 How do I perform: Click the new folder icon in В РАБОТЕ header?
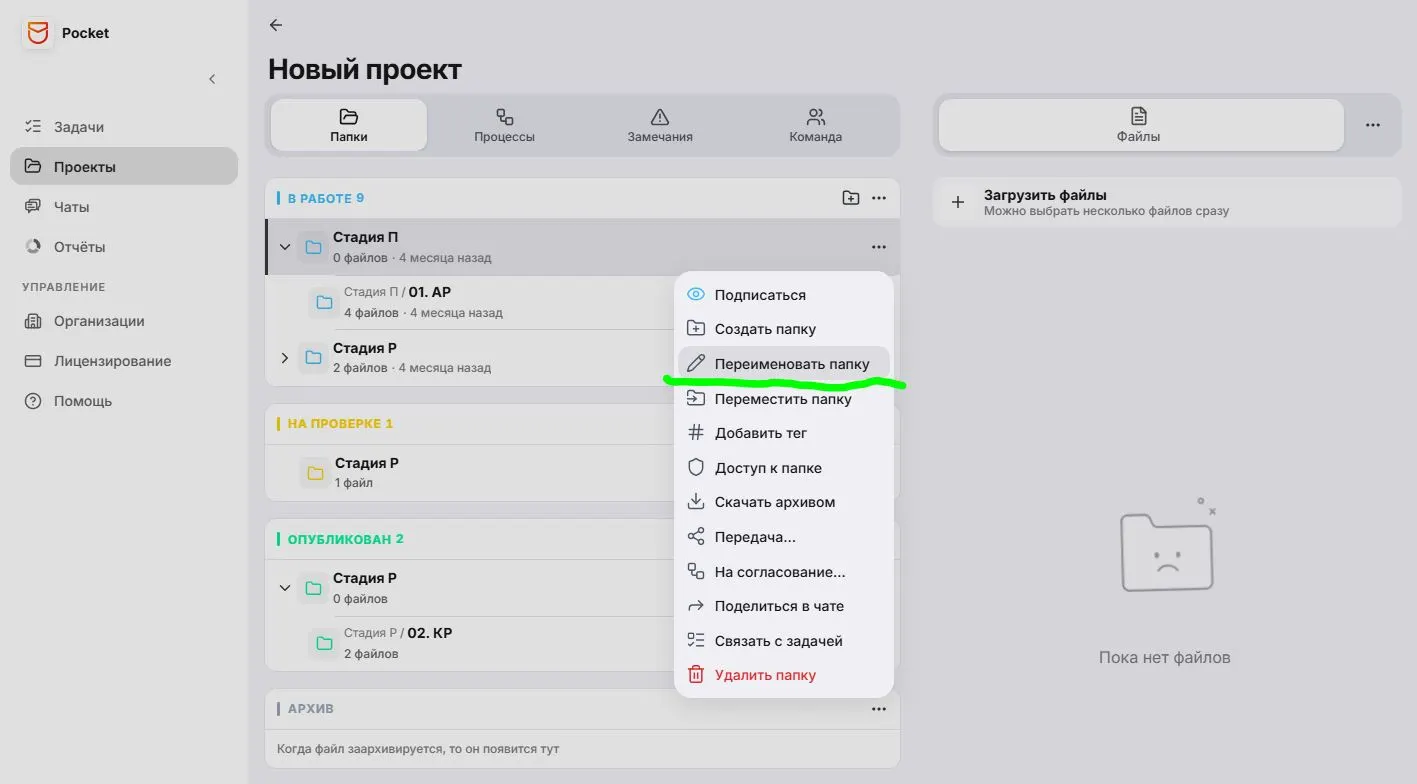click(x=851, y=198)
